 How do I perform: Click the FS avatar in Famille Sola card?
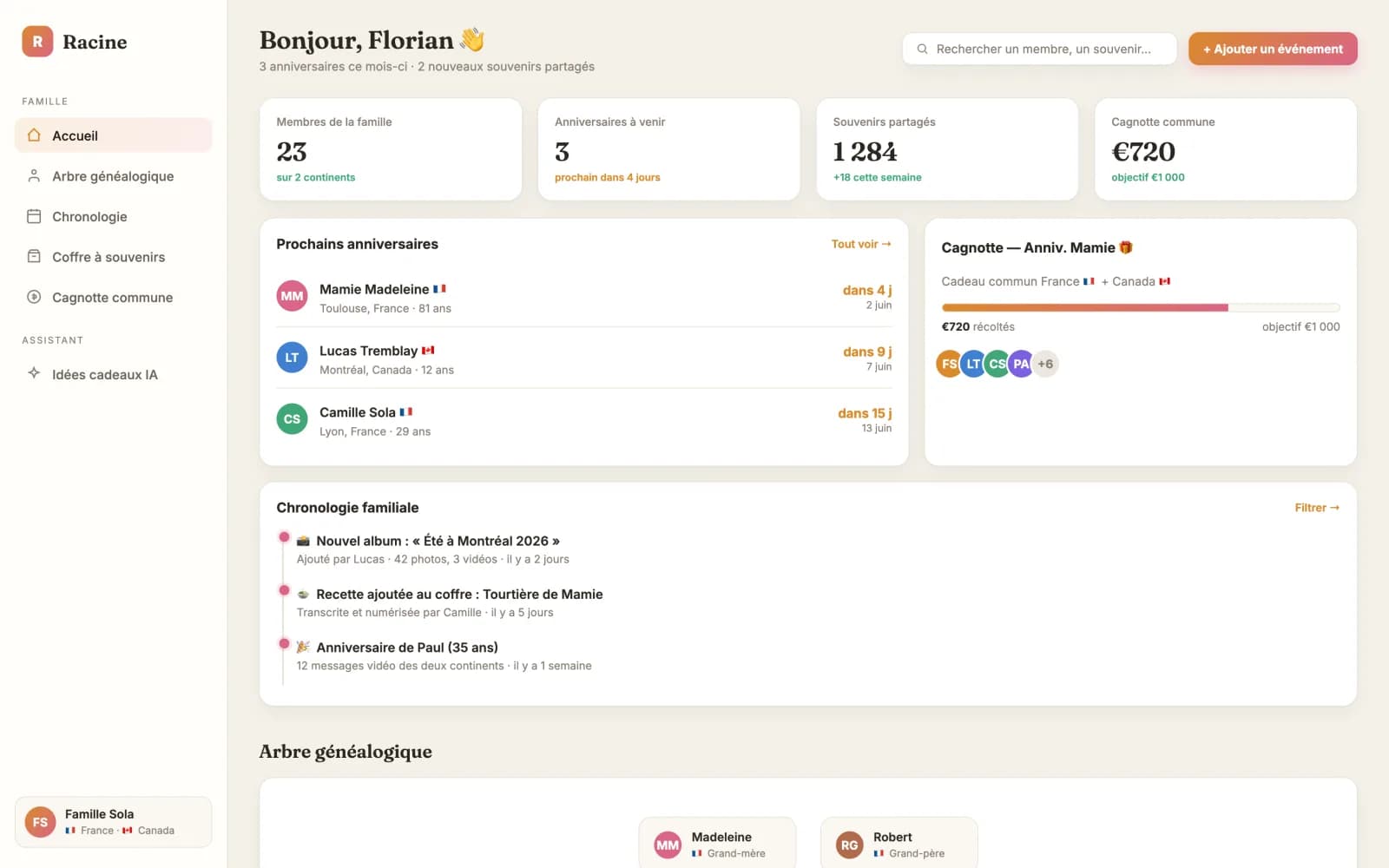[x=40, y=822]
